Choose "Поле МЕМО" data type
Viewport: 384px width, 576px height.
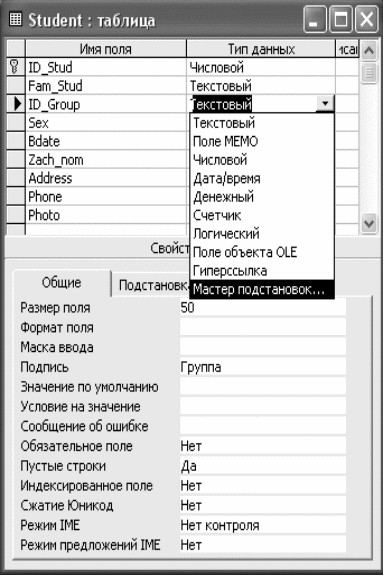tap(262, 141)
